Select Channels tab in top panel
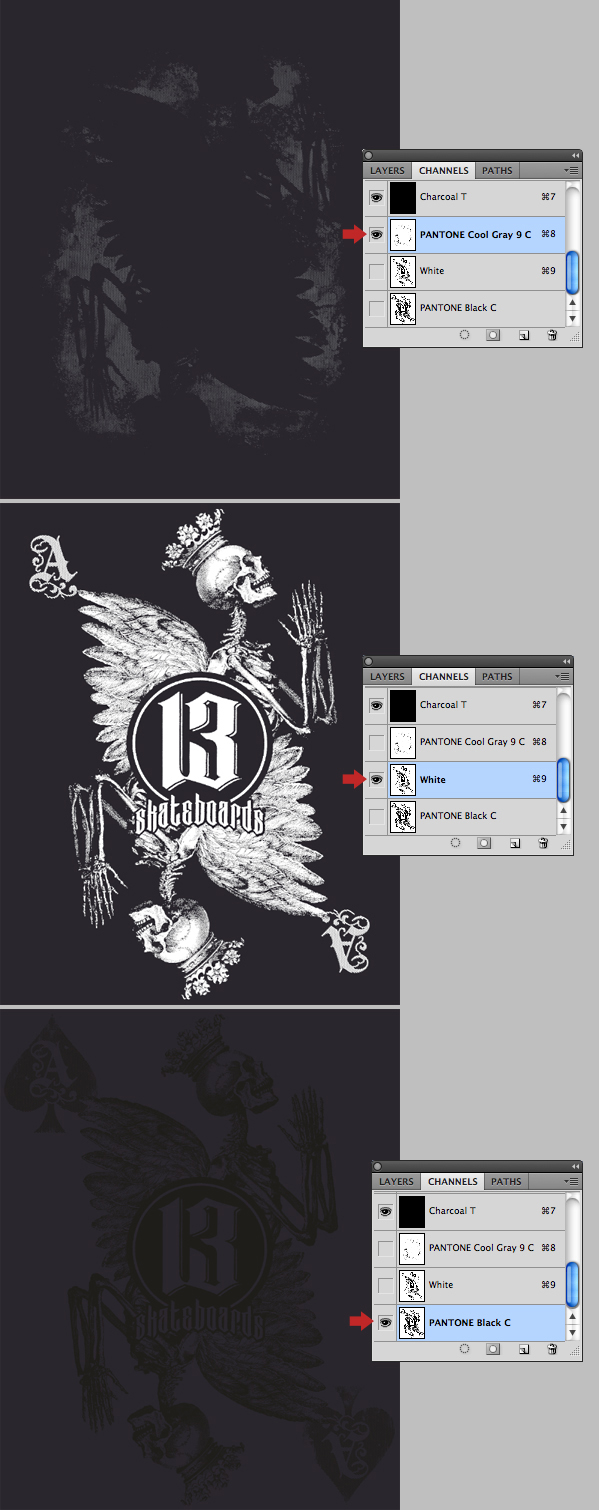600x1510 pixels. tap(443, 171)
